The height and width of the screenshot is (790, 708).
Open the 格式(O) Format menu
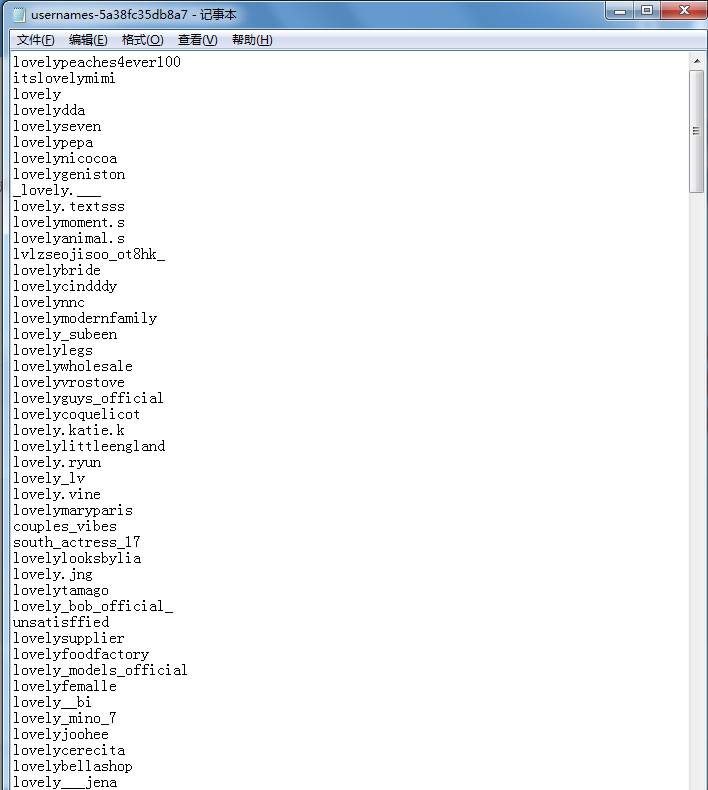pos(142,40)
